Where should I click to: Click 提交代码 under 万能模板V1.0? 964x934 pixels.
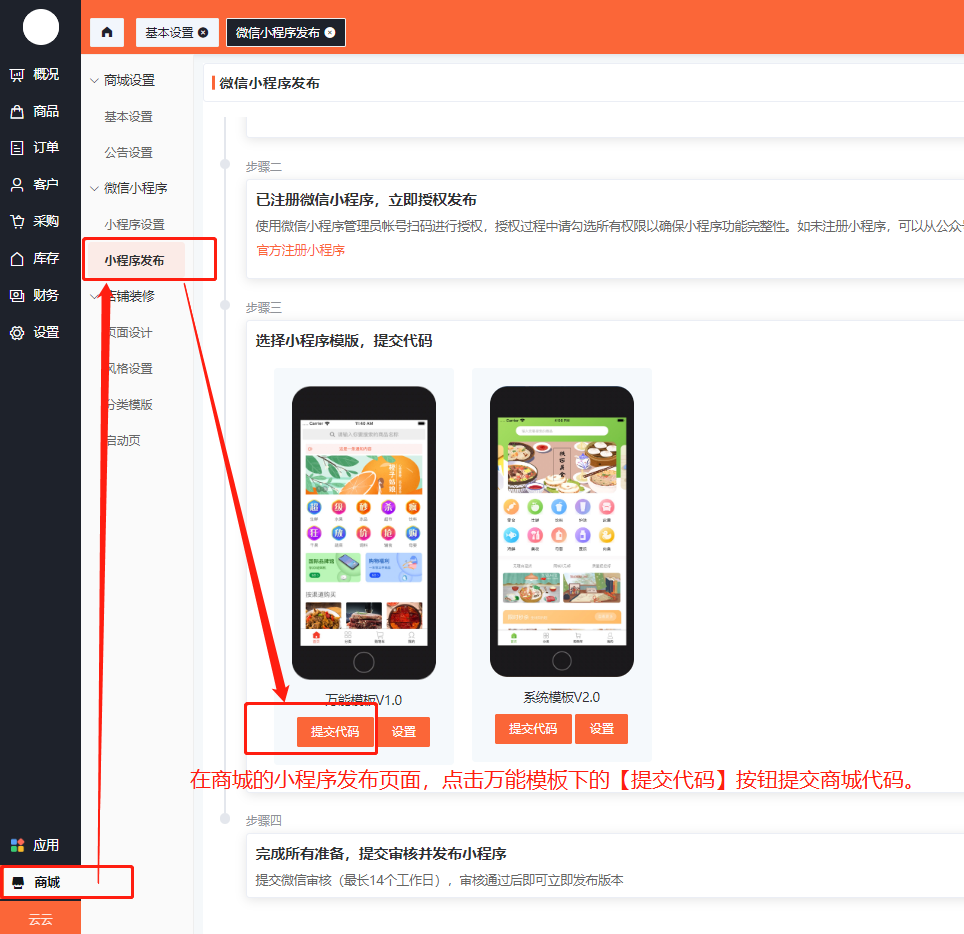[335, 732]
